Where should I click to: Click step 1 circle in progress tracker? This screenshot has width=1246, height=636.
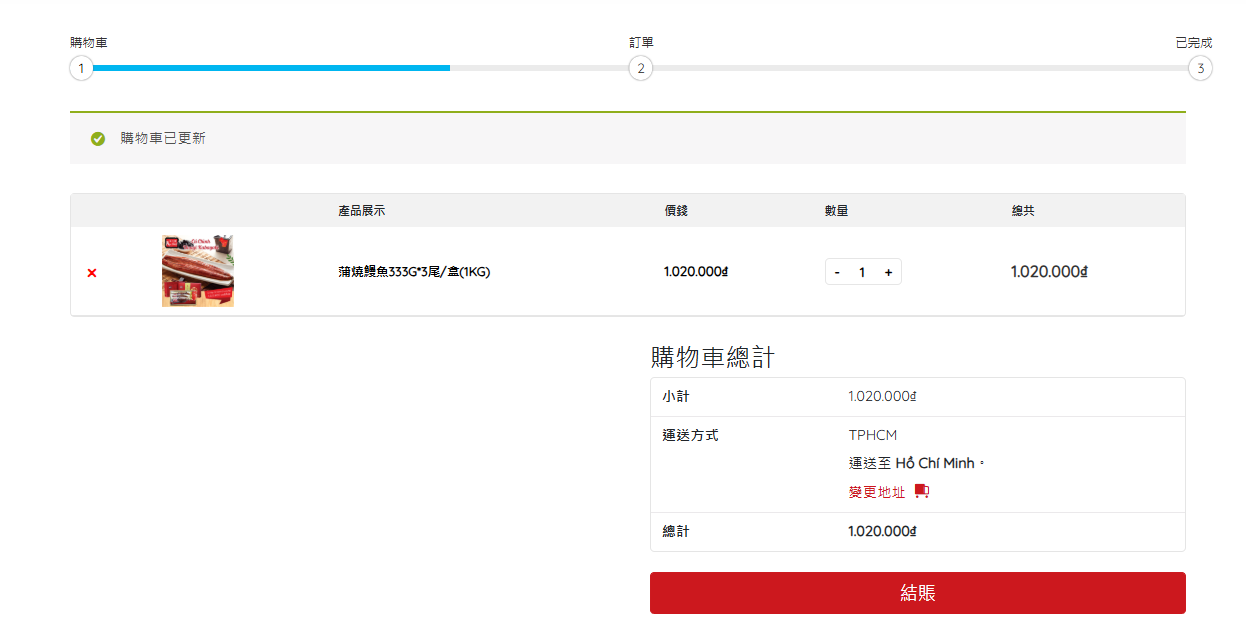click(81, 69)
